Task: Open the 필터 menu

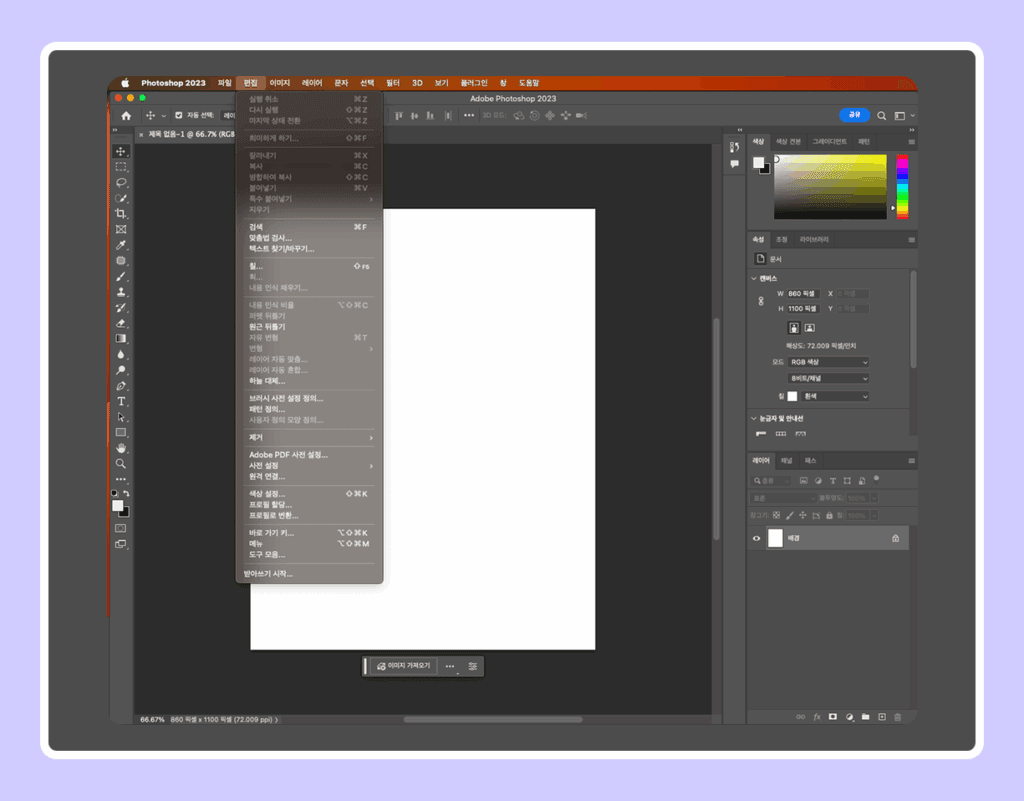Action: (x=392, y=83)
